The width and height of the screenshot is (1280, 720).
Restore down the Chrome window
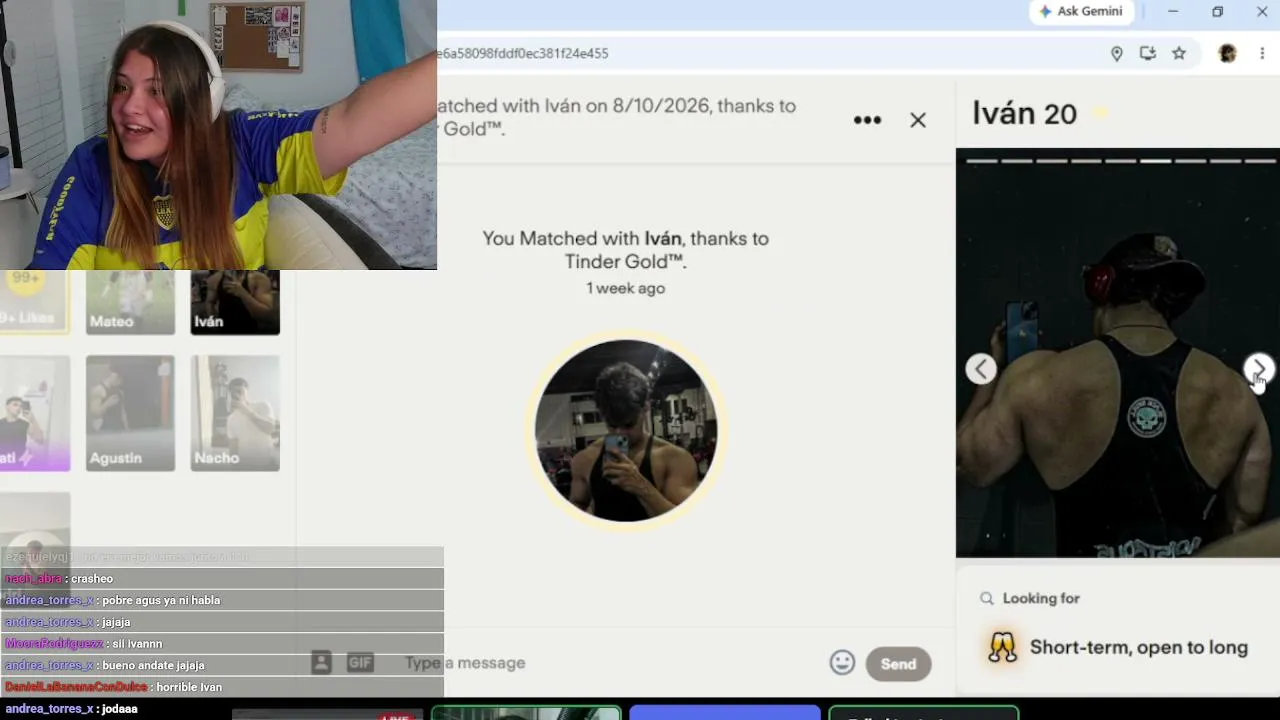[1217, 12]
